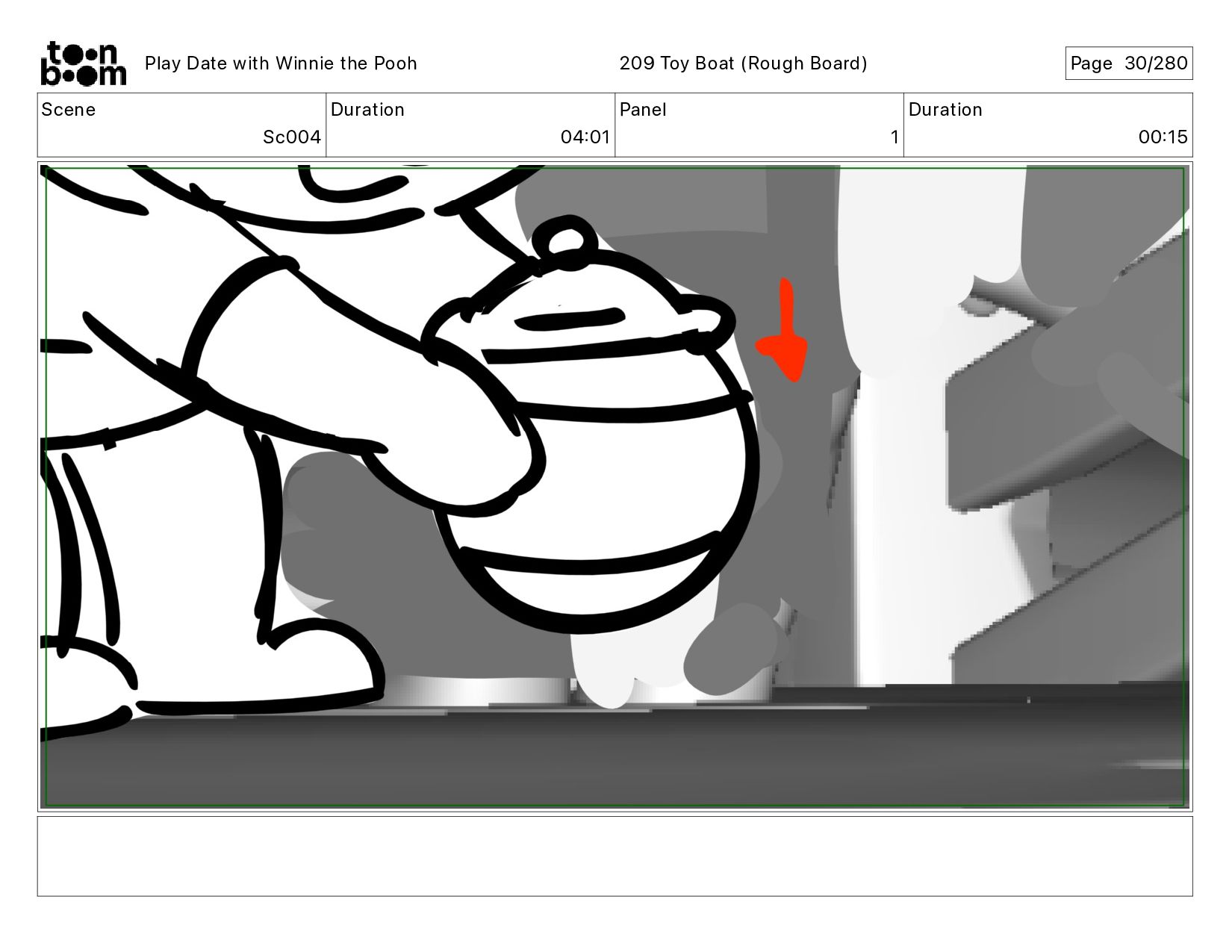The image size is (1232, 952).
Task: Click the 'Panel' column label
Action: 643,110
